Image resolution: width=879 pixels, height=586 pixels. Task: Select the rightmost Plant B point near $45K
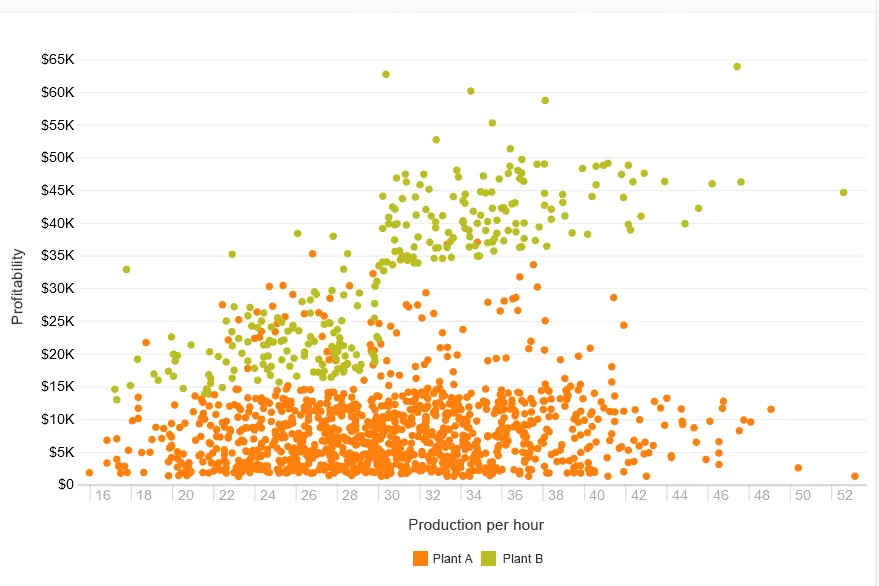point(843,193)
